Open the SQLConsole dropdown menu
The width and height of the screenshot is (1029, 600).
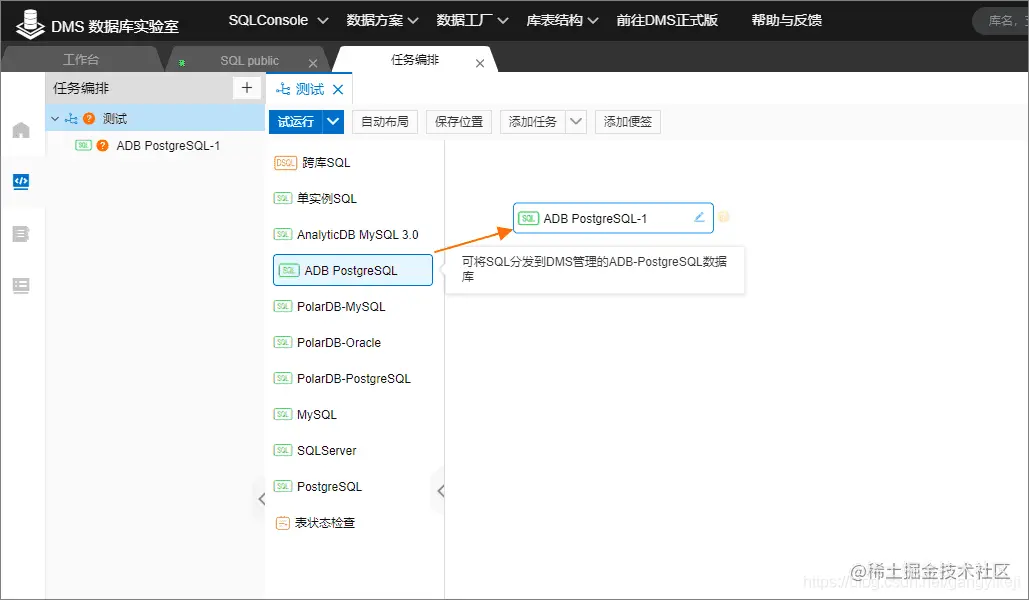[278, 20]
